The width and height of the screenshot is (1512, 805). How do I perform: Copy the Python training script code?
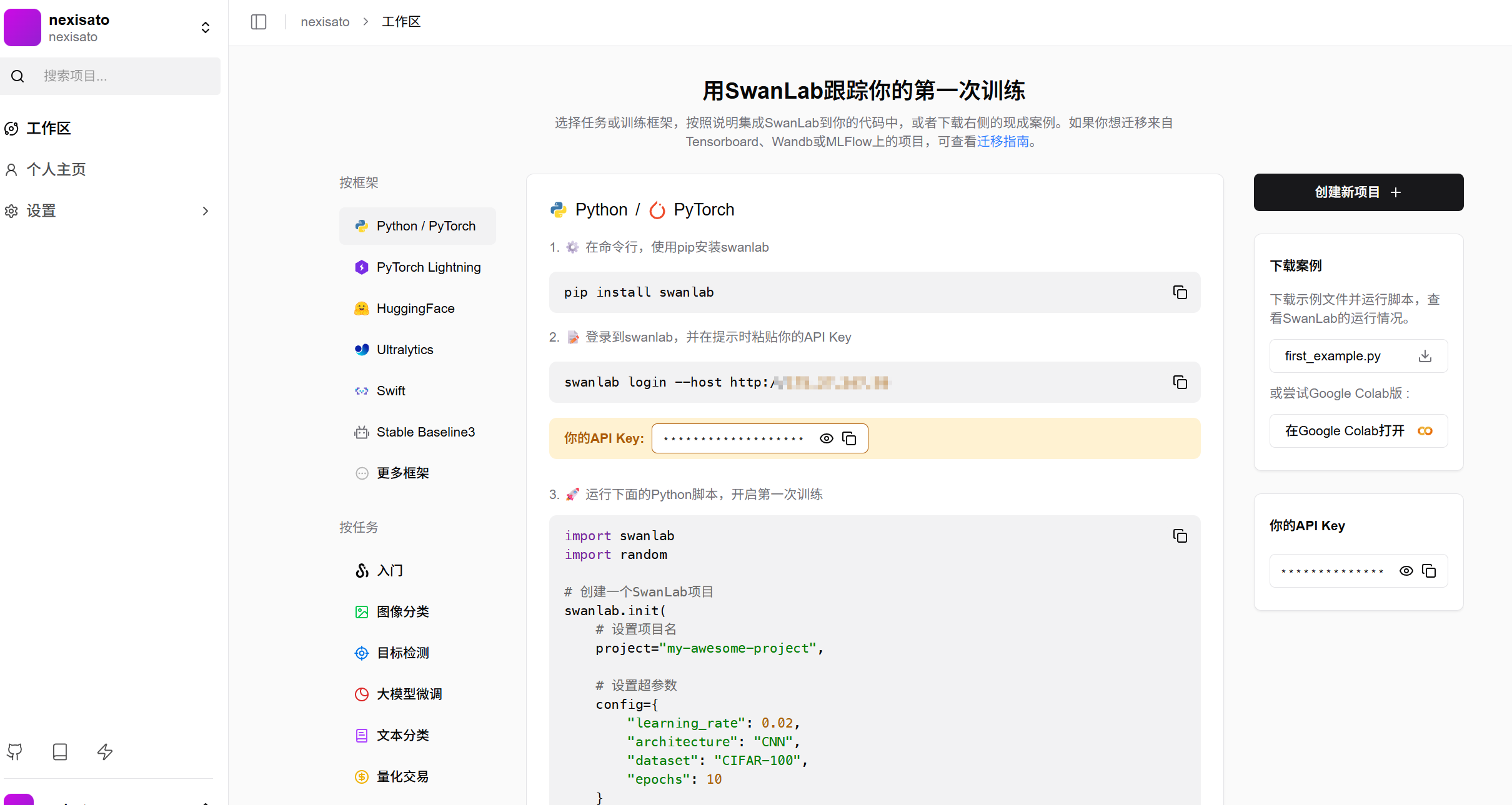coord(1180,536)
